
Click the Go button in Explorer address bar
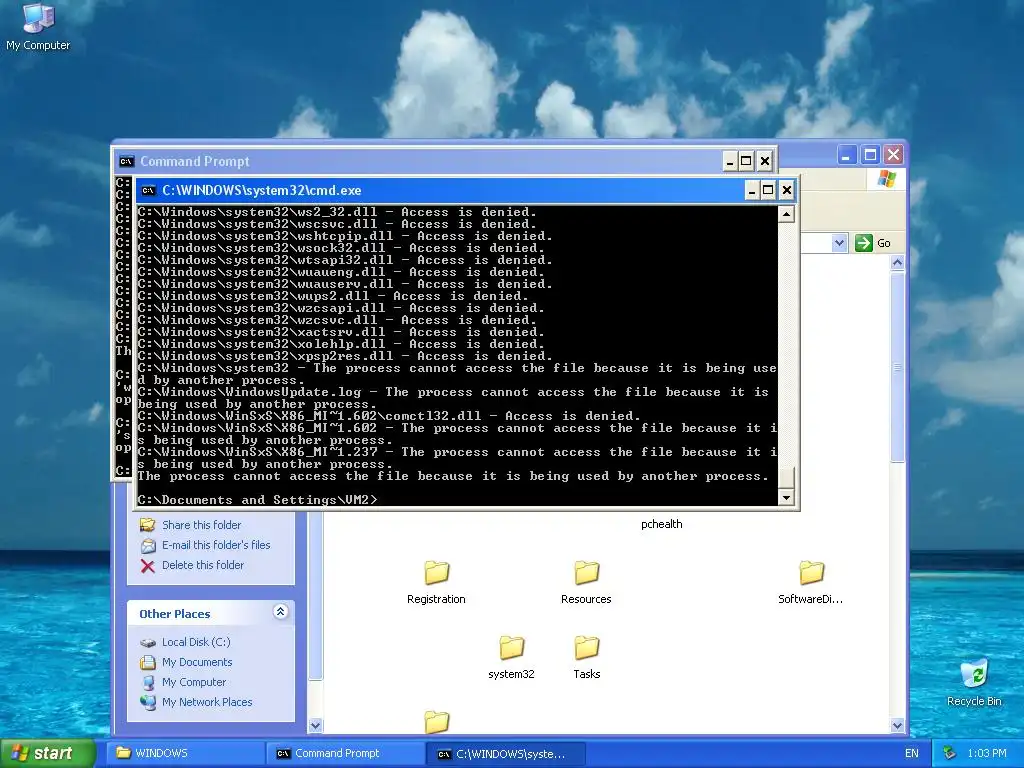pyautogui.click(x=873, y=243)
